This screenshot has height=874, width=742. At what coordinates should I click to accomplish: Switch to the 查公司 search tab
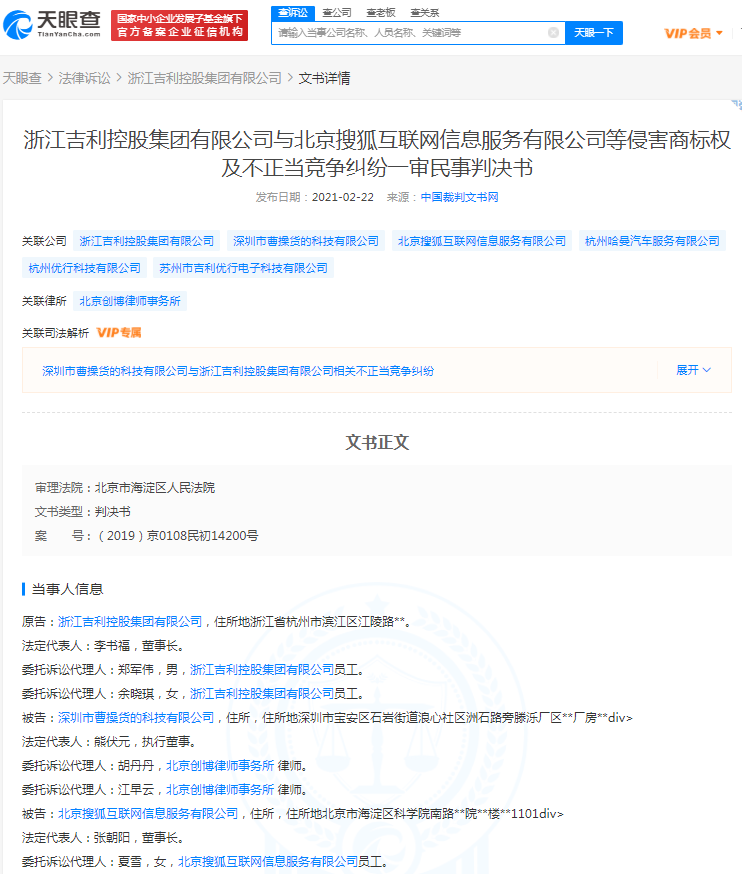(337, 13)
